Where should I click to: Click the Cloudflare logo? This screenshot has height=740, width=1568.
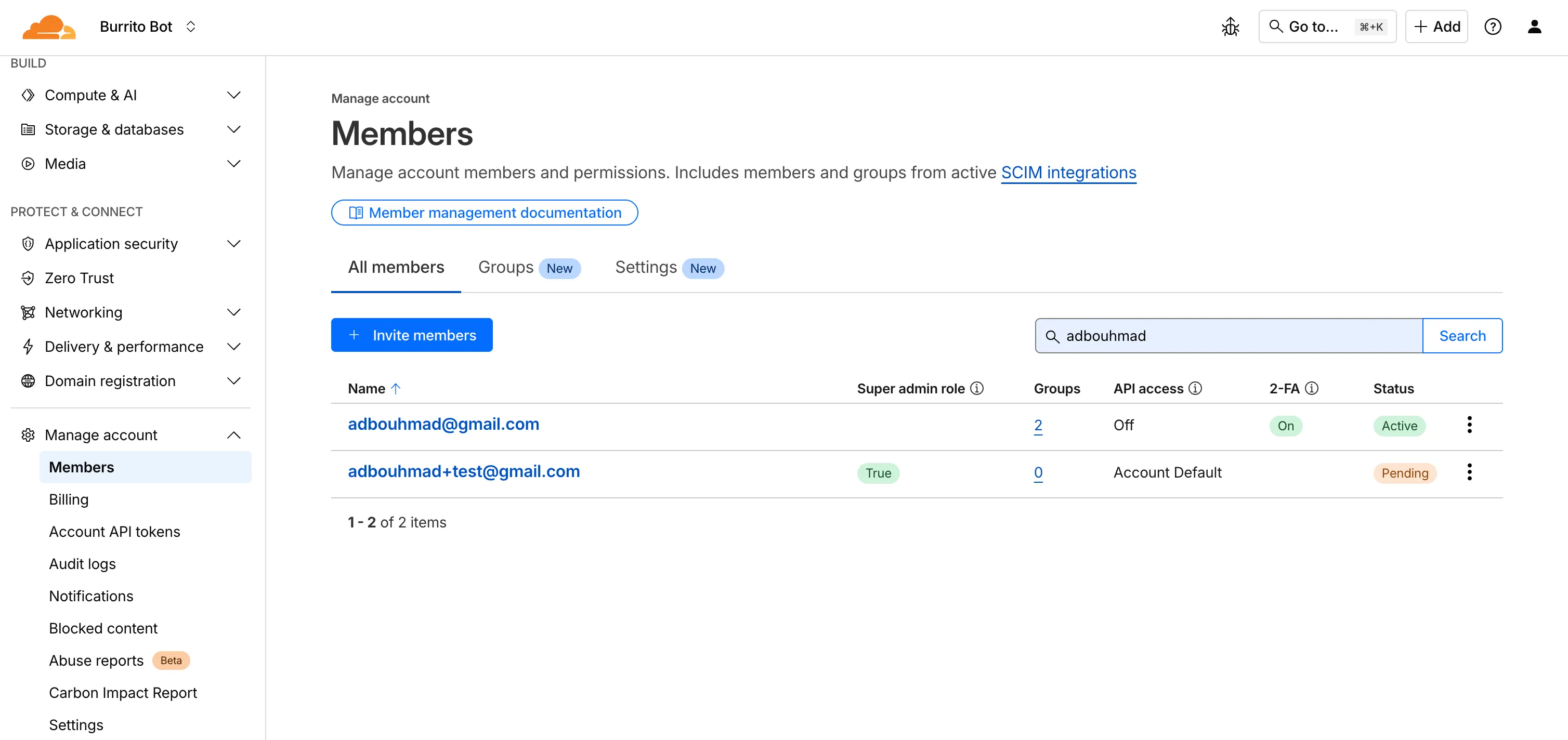coord(49,26)
